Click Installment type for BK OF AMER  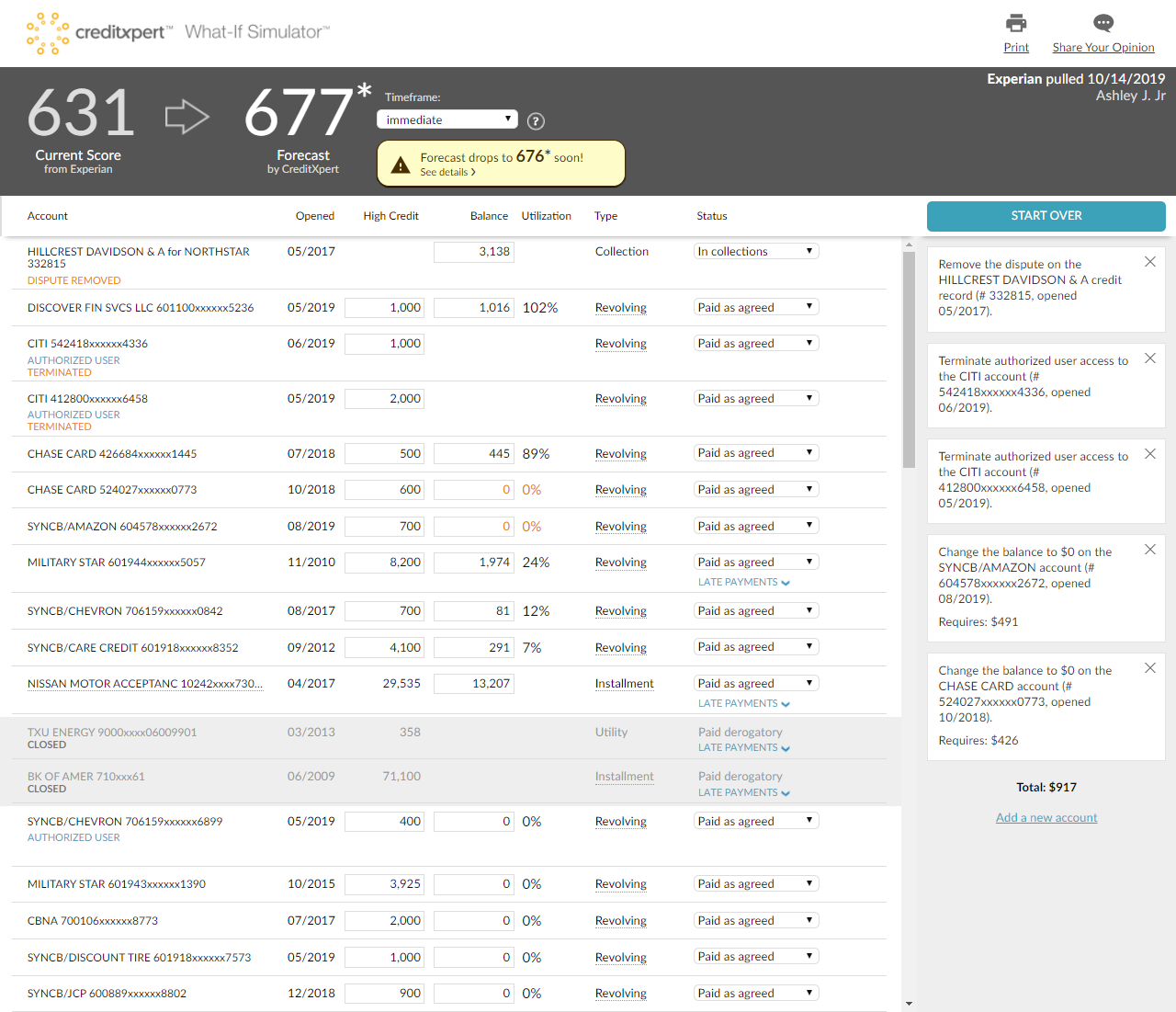(625, 777)
